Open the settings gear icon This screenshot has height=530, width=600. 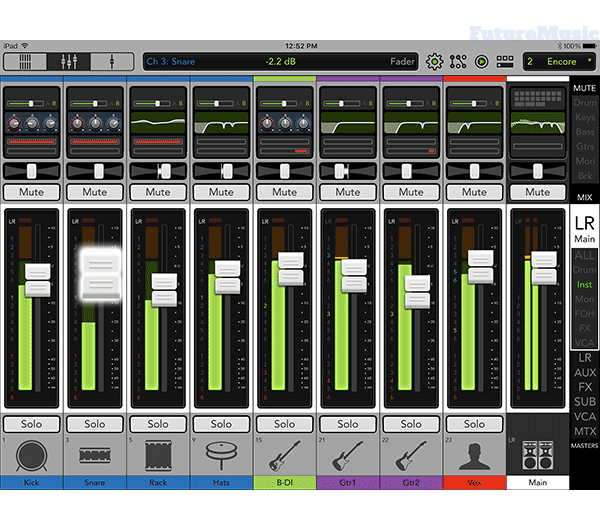click(x=434, y=62)
